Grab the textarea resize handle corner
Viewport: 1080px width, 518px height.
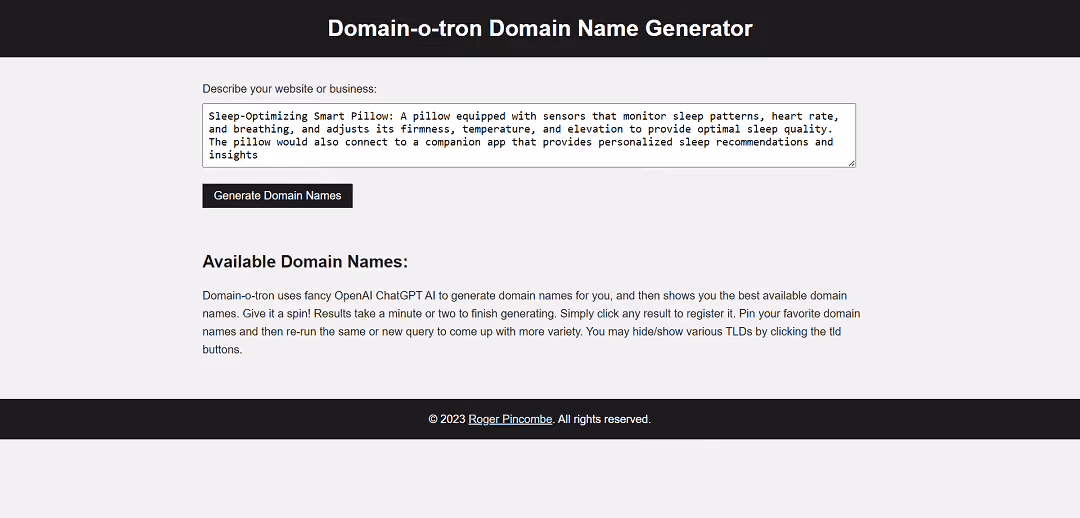tap(851, 163)
